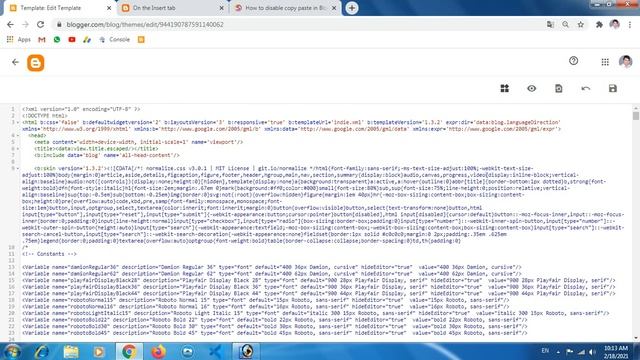
Task: Click the browser forward button
Action: 25,24
